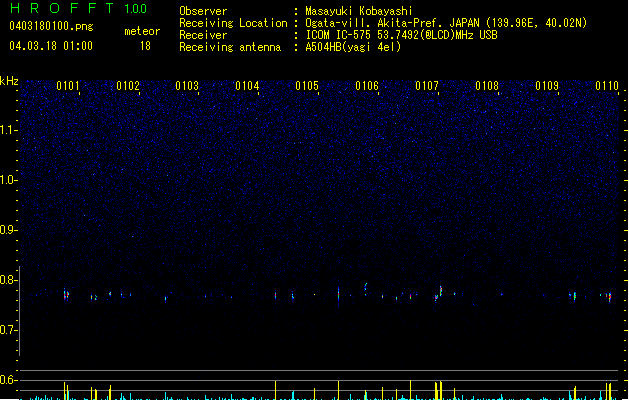Click the 0108 time marker
Viewport: 629px width, 400px height.
[487, 86]
